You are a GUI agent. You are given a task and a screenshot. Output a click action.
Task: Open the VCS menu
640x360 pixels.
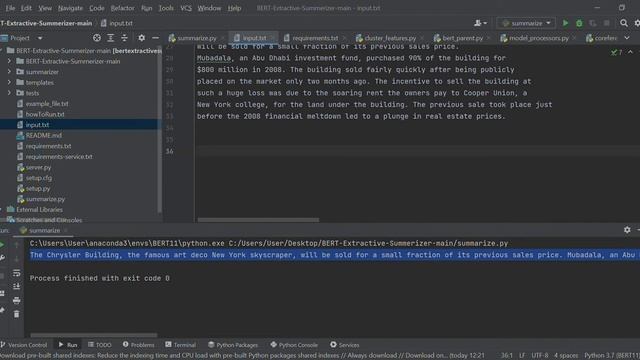coord(186,8)
